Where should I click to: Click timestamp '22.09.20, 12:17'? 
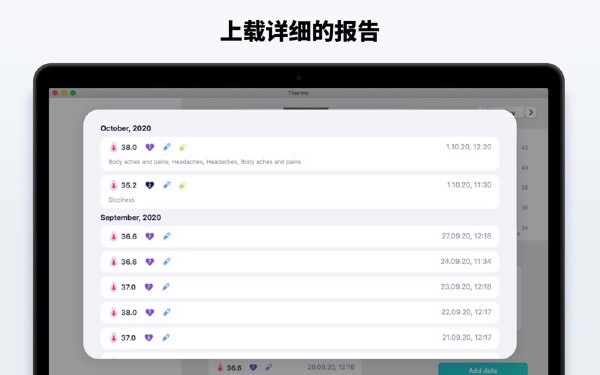click(466, 312)
